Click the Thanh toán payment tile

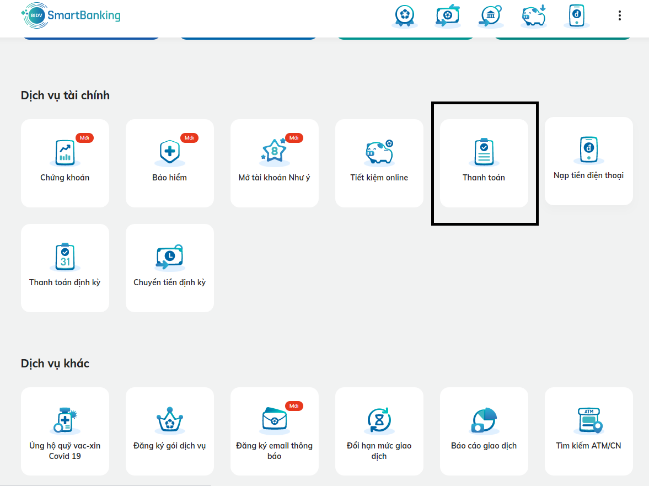(484, 163)
